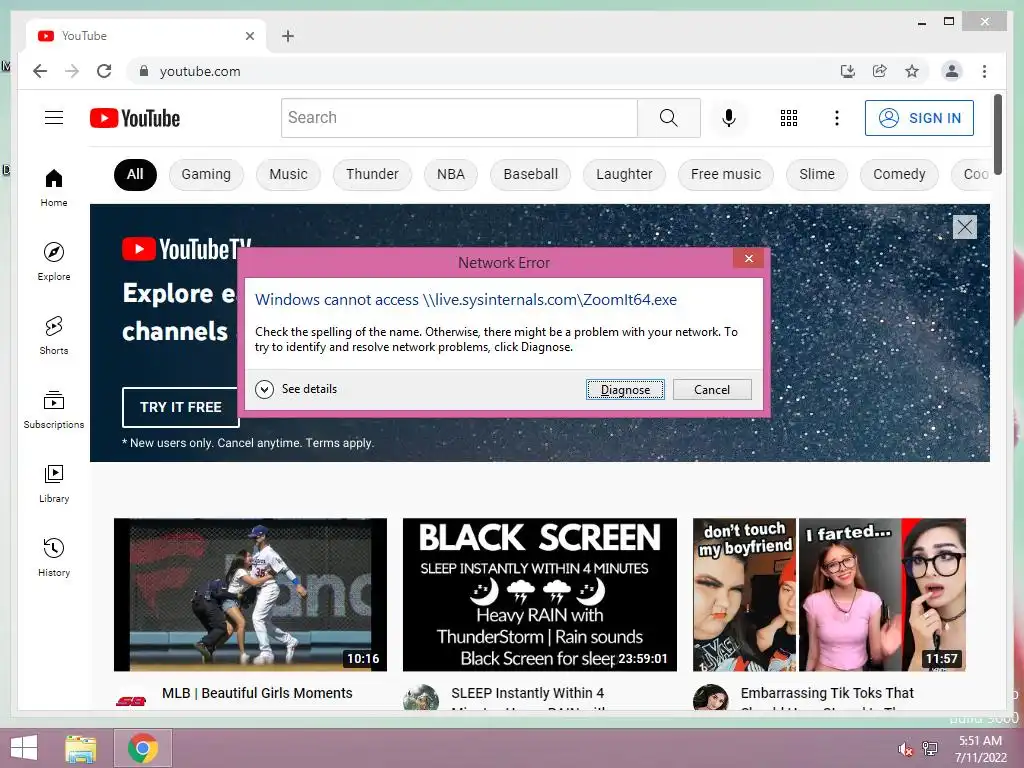Viewport: 1024px width, 768px height.
Task: Select the Music filter chip
Action: (x=288, y=174)
